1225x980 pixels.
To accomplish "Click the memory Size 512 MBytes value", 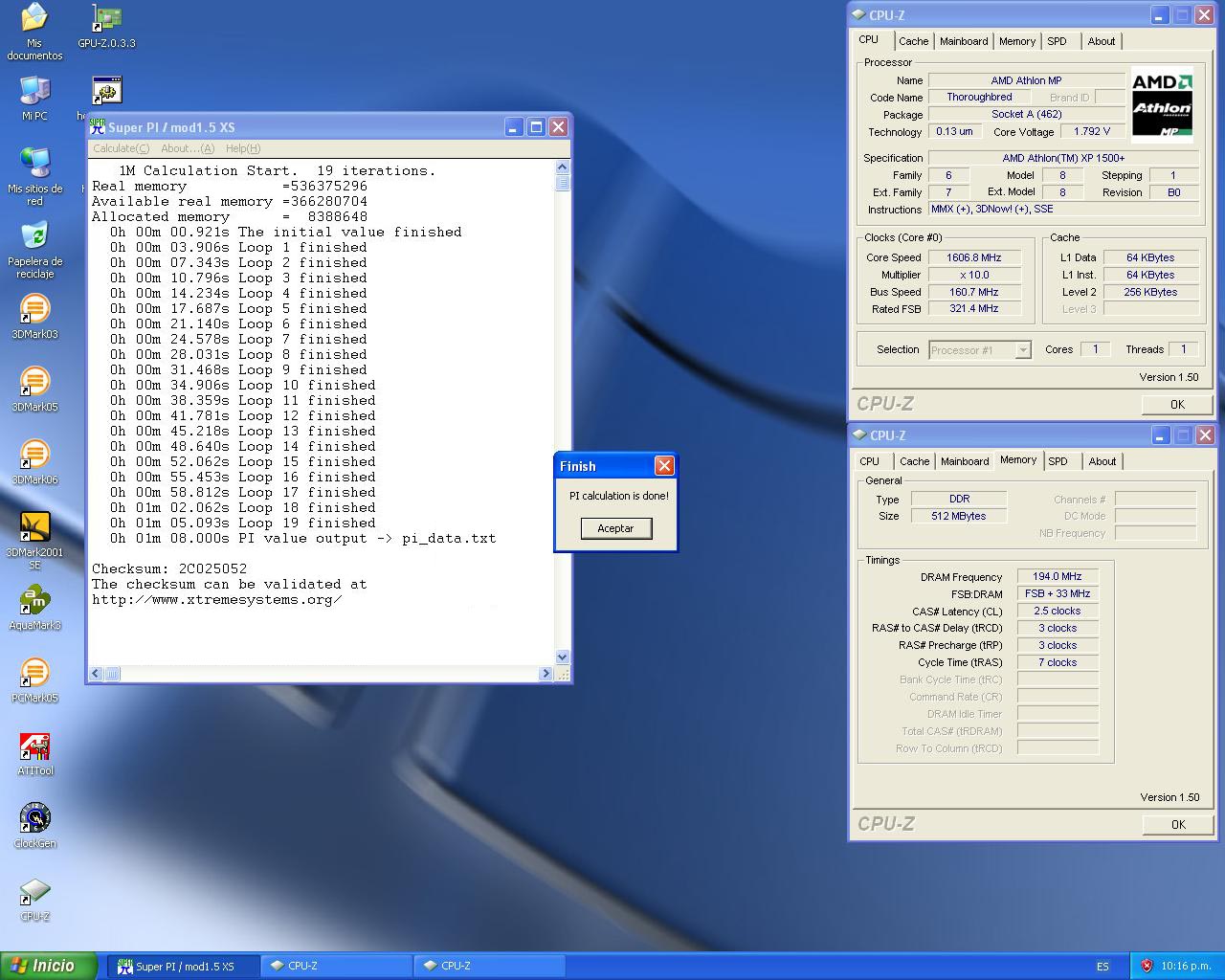I will point(959,516).
